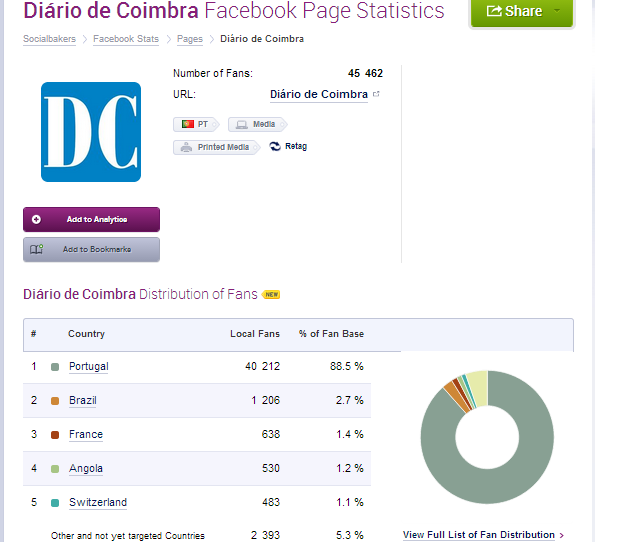
Task: Open the France country link
Action: click(x=86, y=434)
